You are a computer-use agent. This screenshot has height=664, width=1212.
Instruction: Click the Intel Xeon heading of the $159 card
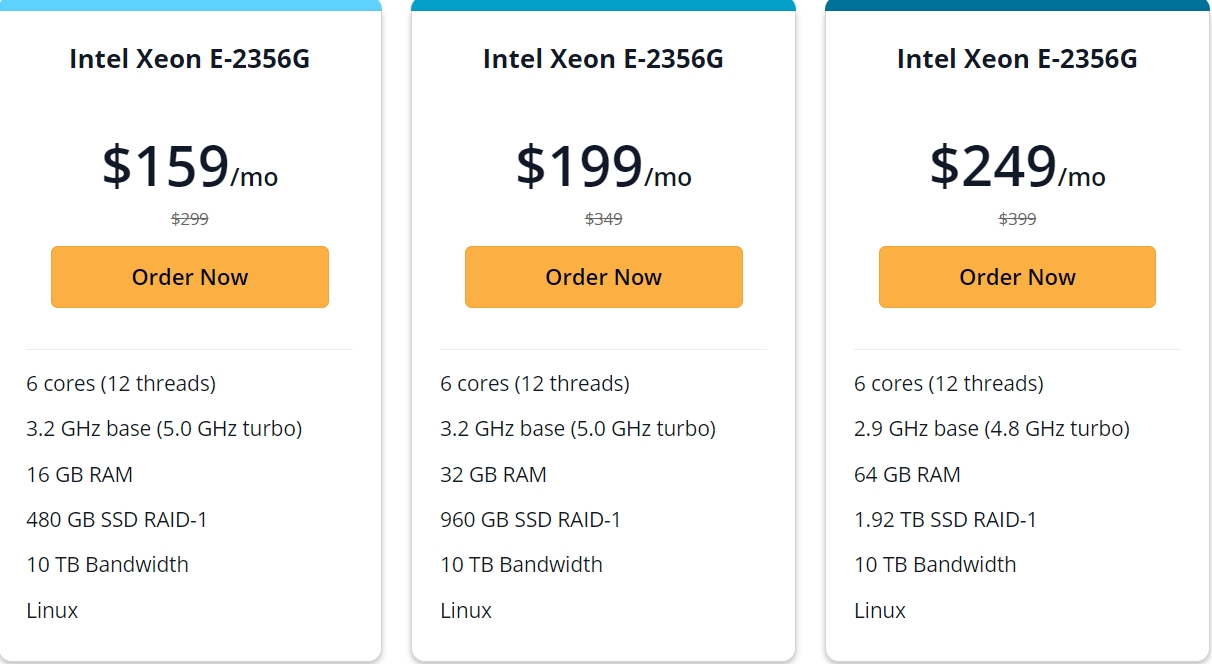pos(190,59)
